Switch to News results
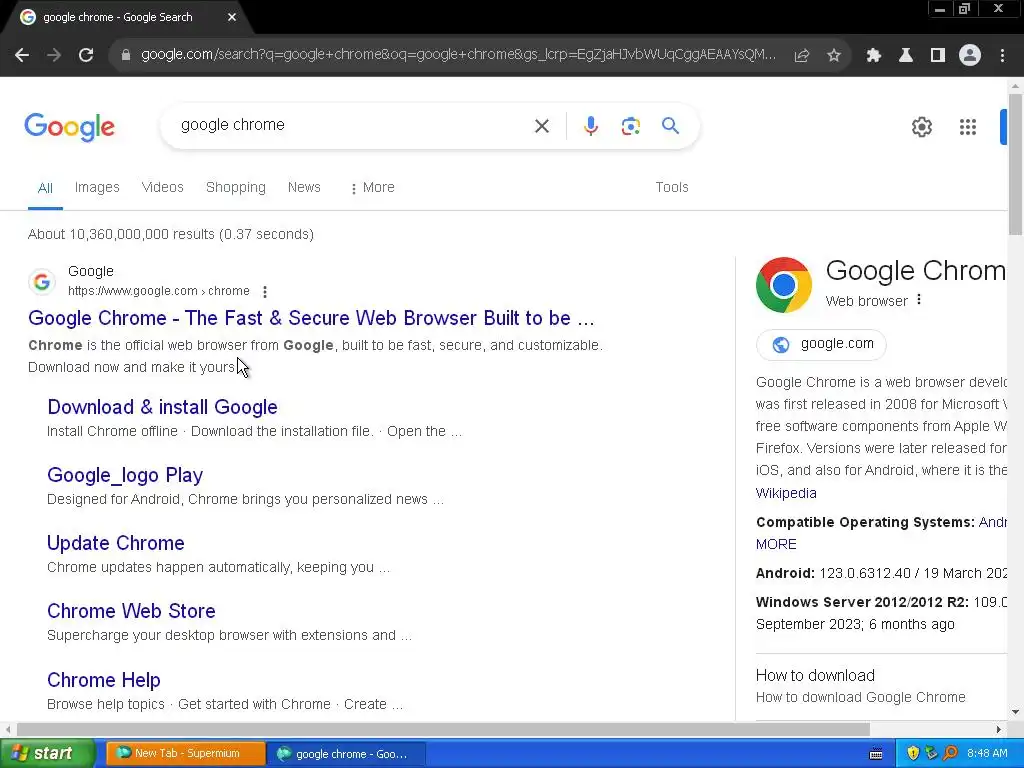1024x768 pixels. (x=304, y=187)
